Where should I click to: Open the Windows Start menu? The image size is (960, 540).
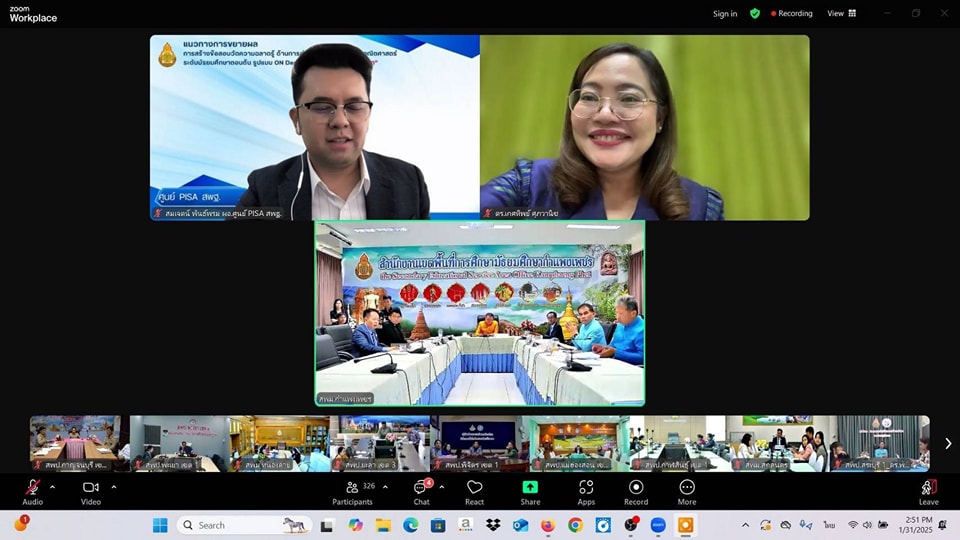(x=160, y=525)
